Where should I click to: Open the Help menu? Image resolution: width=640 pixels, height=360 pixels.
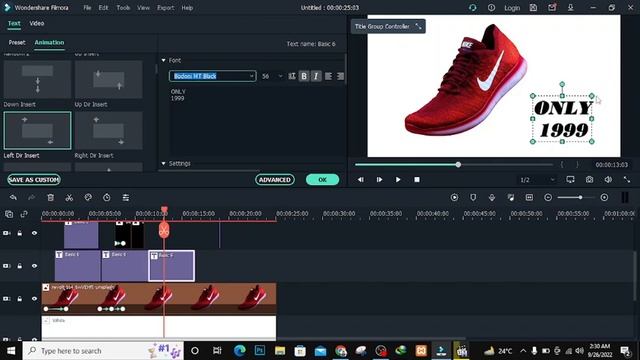(187, 8)
